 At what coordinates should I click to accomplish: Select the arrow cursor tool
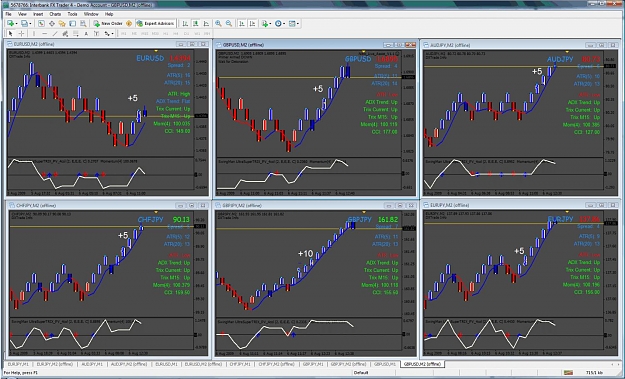coord(11,34)
